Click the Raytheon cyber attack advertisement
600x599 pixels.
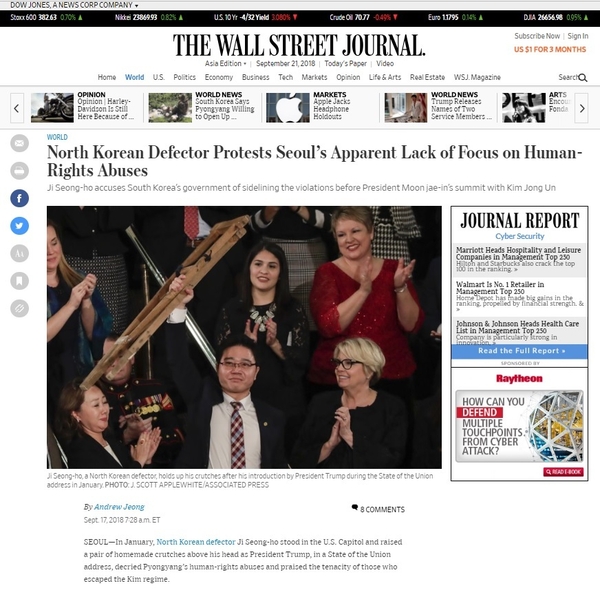(520, 426)
